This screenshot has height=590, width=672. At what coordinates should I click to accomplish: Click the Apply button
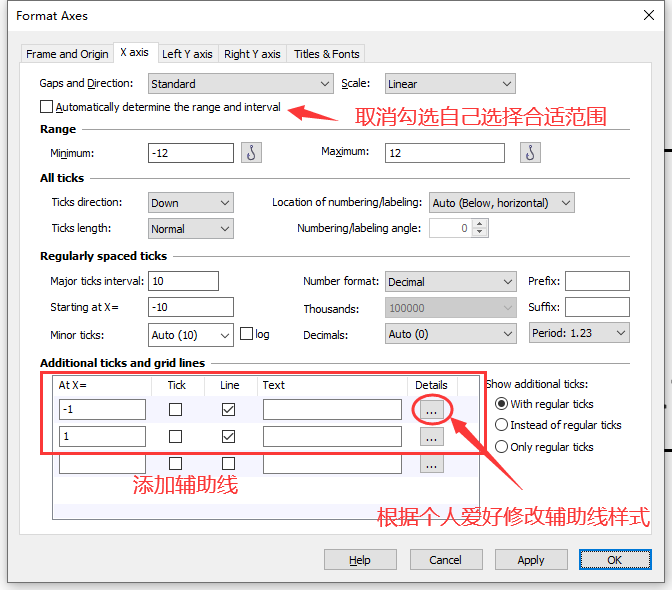(x=531, y=560)
